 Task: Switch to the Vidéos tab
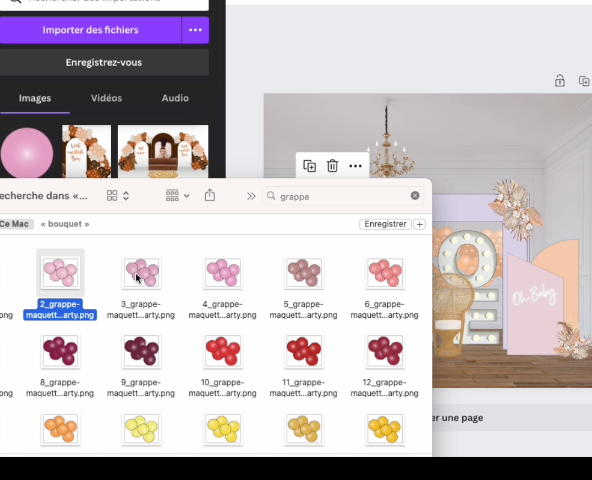pyautogui.click(x=106, y=98)
